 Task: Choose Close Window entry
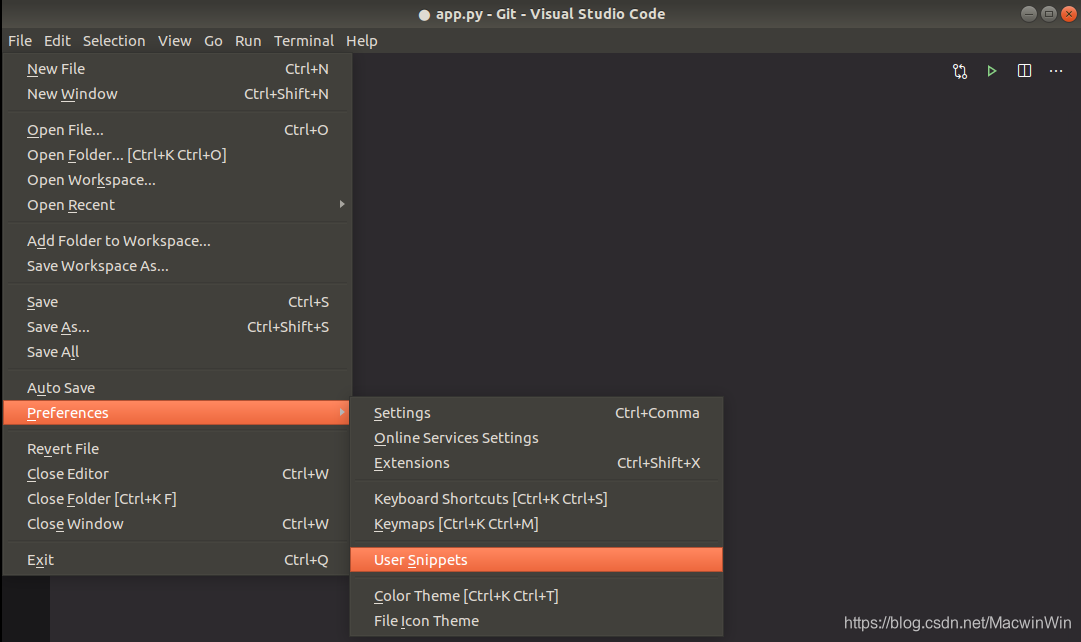(178, 524)
